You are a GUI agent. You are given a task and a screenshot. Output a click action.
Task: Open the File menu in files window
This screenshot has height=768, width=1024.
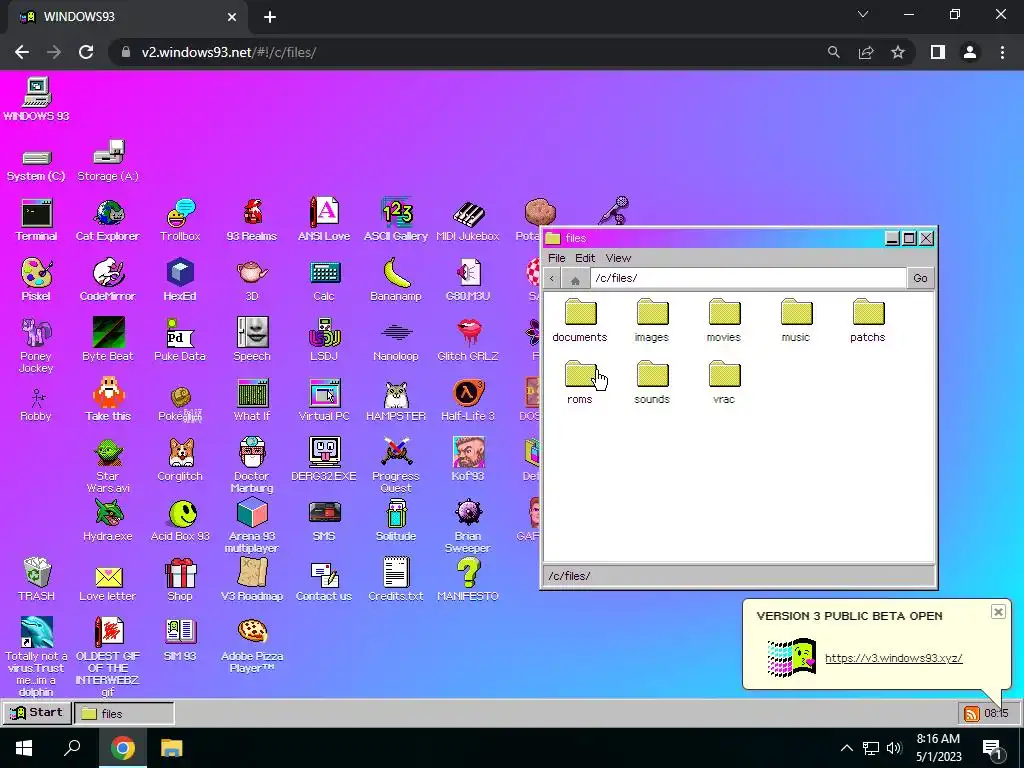click(556, 258)
